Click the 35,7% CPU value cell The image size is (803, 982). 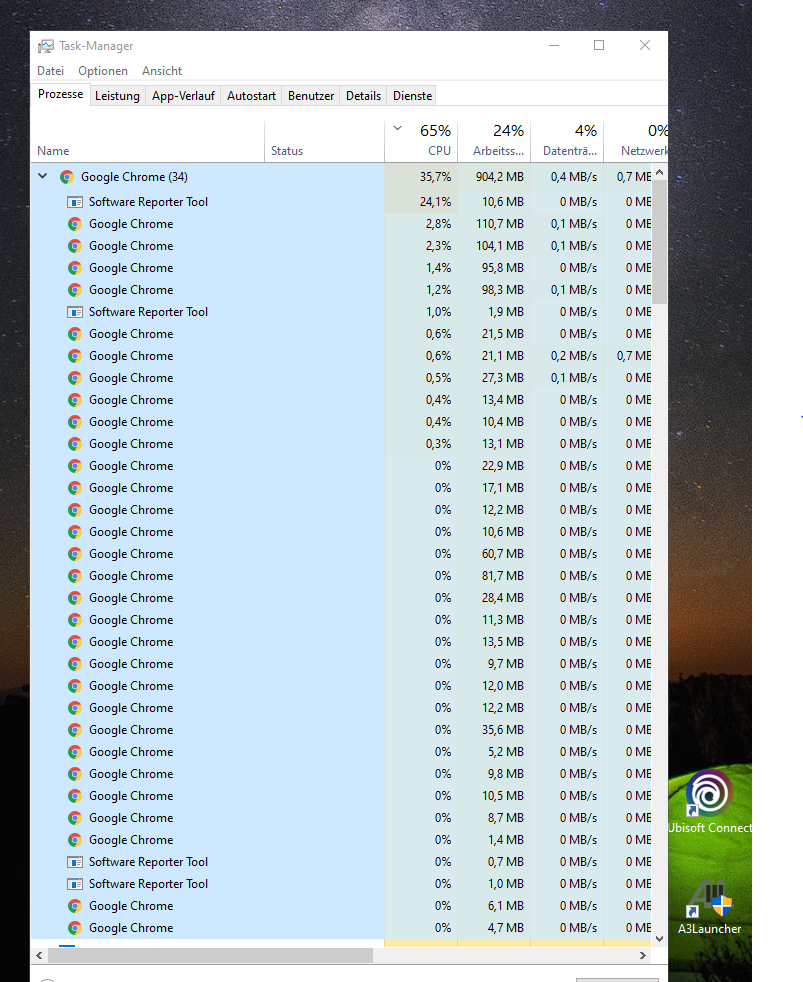tap(421, 177)
